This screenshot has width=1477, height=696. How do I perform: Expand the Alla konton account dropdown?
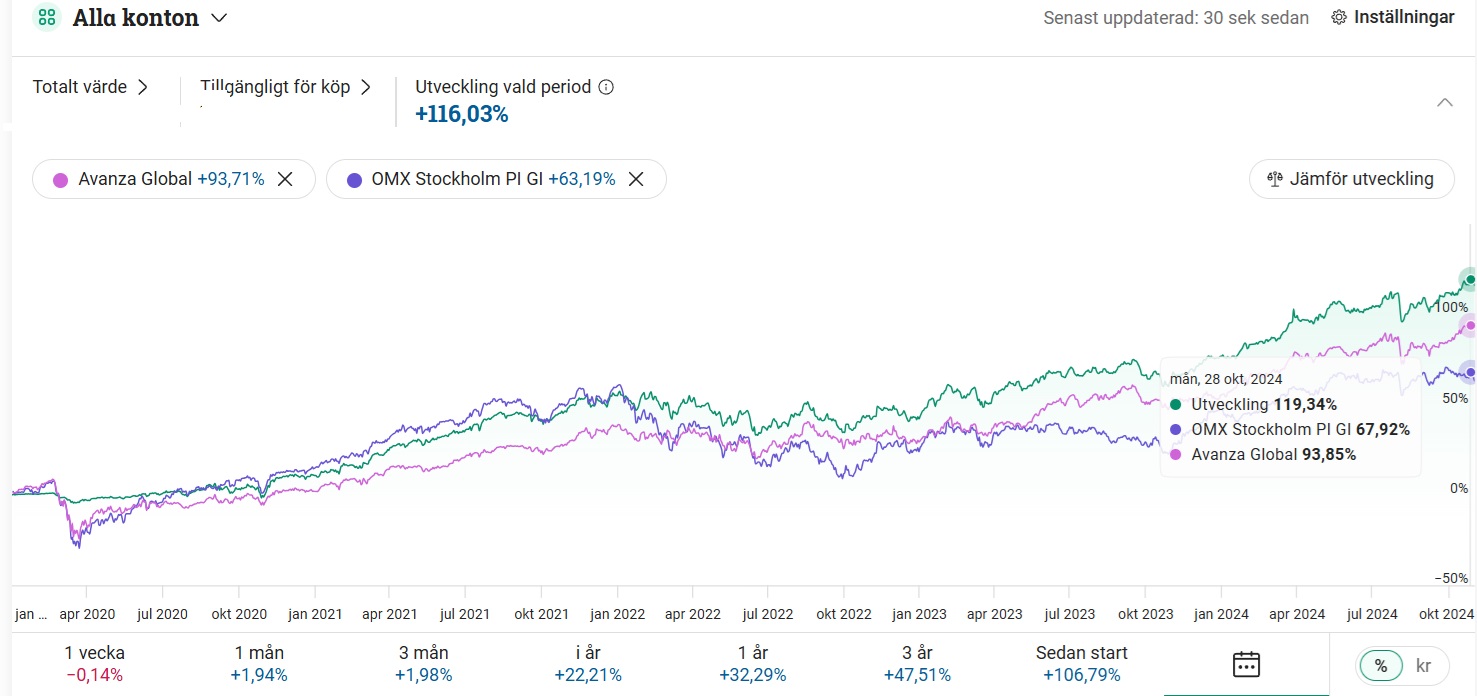click(219, 18)
